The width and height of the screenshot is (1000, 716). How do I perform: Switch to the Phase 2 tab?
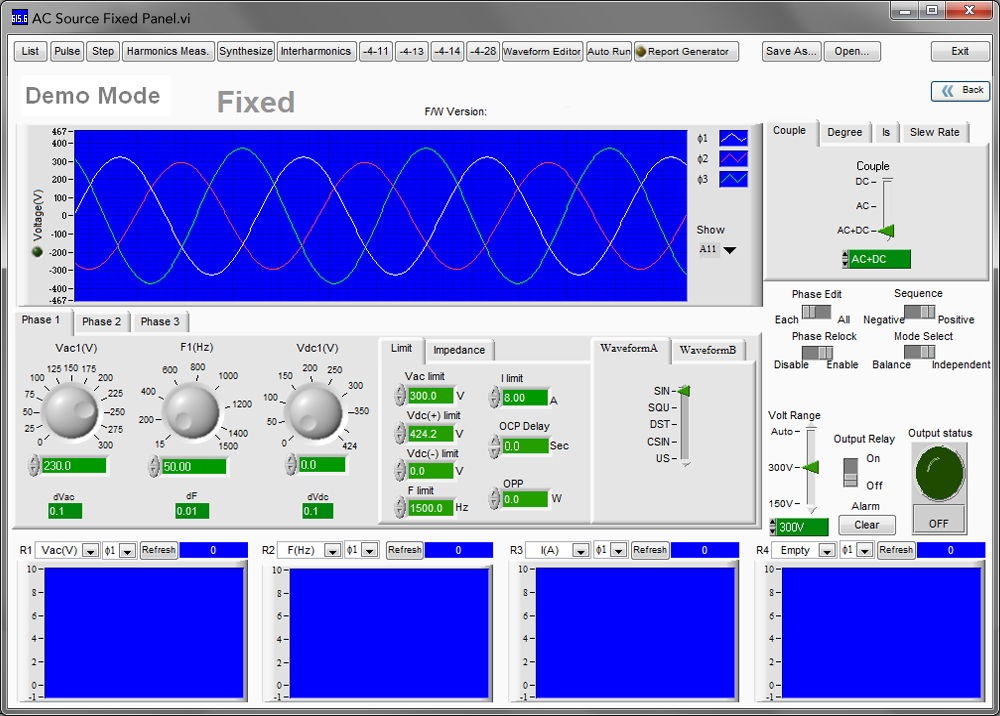101,322
